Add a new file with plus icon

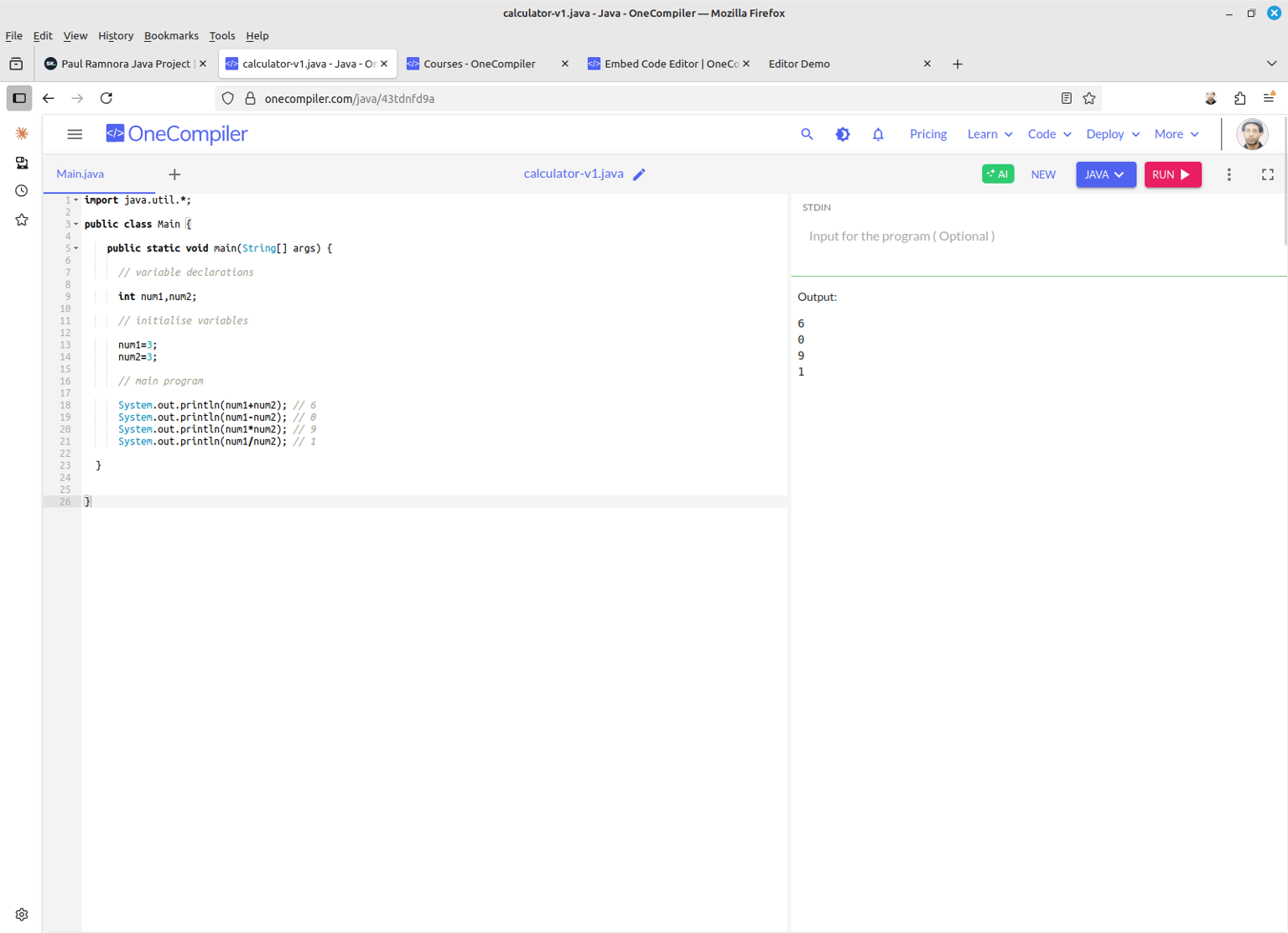(x=174, y=174)
